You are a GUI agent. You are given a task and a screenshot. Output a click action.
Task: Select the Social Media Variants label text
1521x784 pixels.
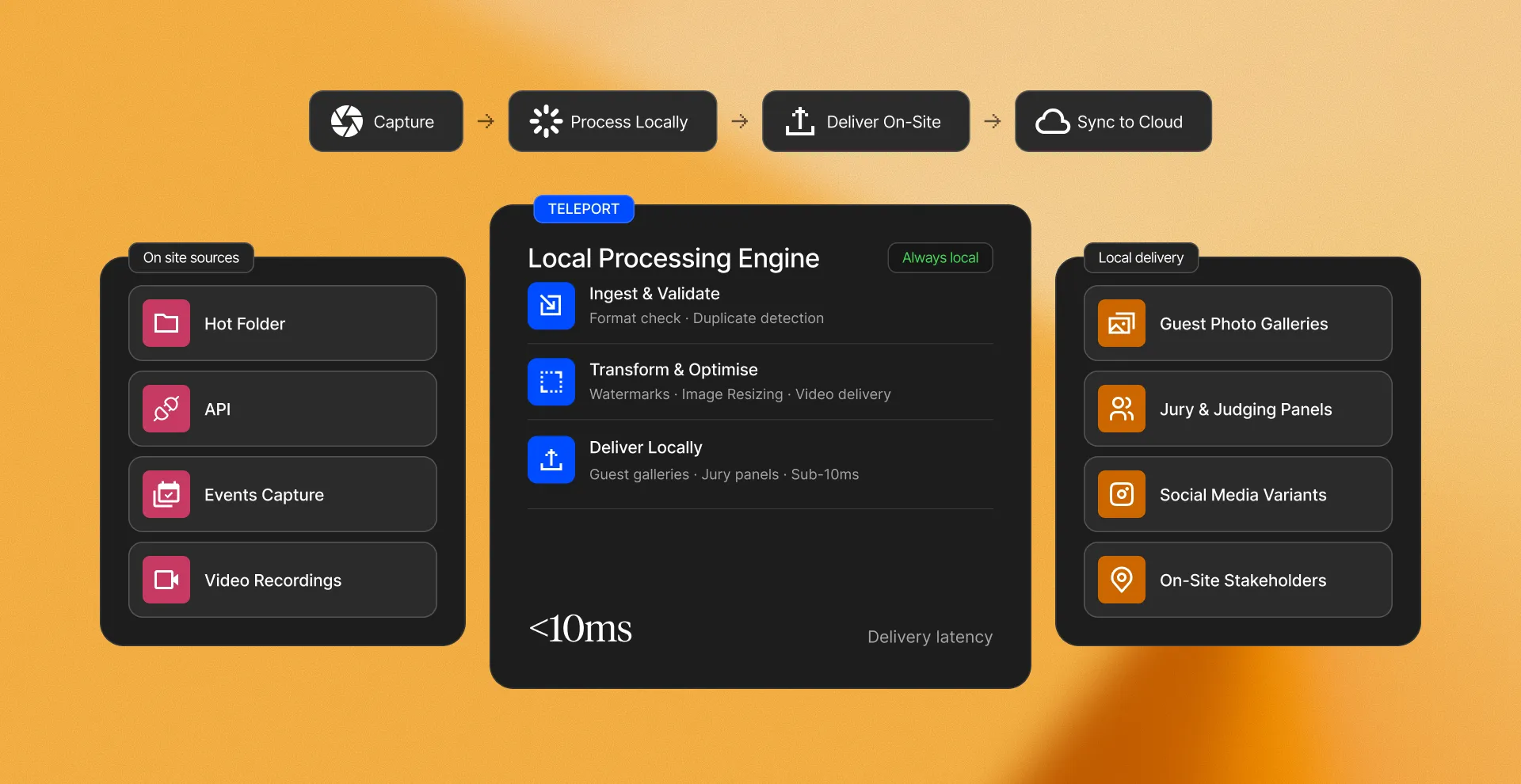click(x=1243, y=495)
